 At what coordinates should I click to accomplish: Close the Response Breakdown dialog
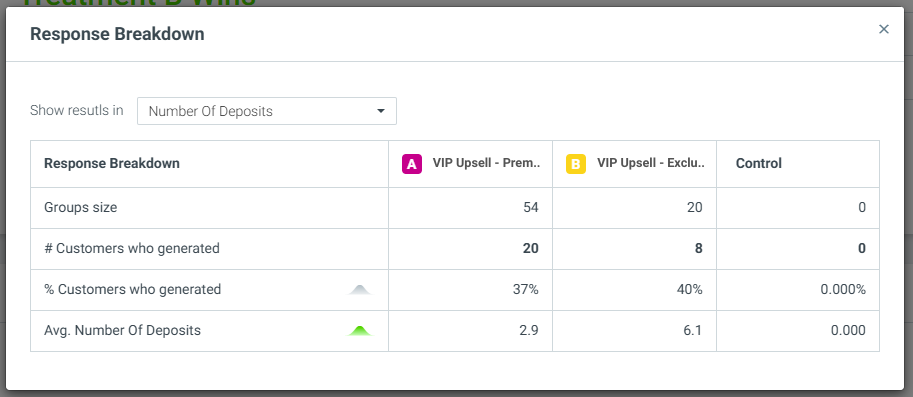(884, 29)
